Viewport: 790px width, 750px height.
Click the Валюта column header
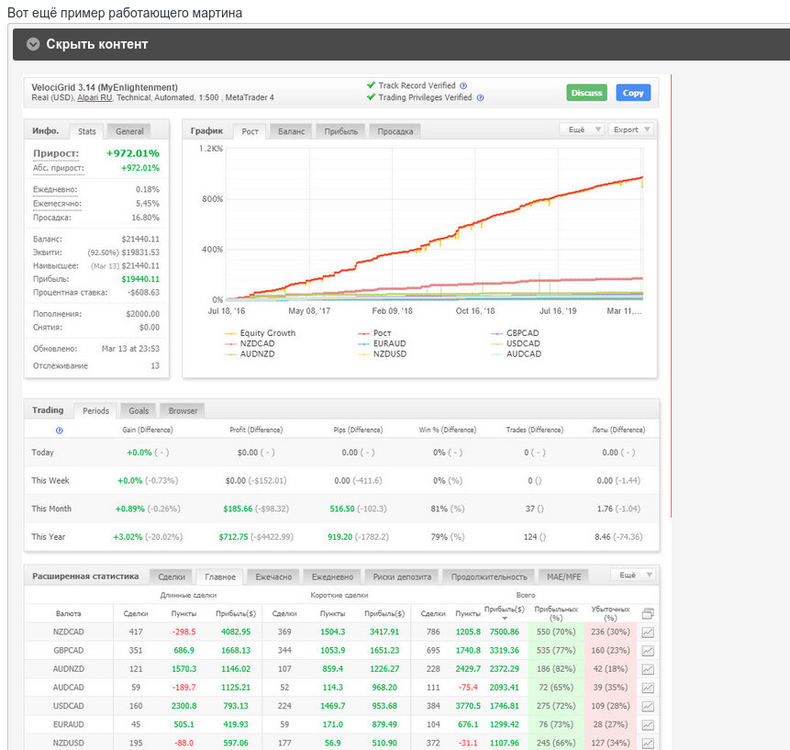(69, 614)
